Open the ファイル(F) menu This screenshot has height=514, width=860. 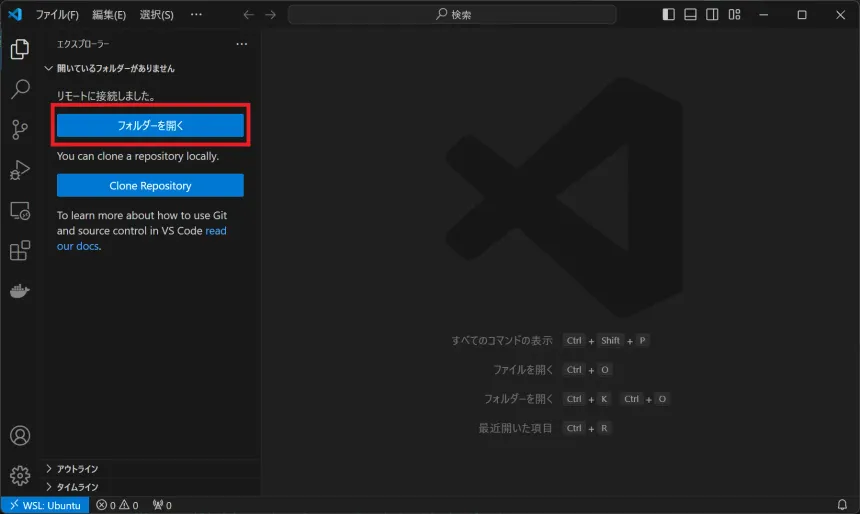57,15
